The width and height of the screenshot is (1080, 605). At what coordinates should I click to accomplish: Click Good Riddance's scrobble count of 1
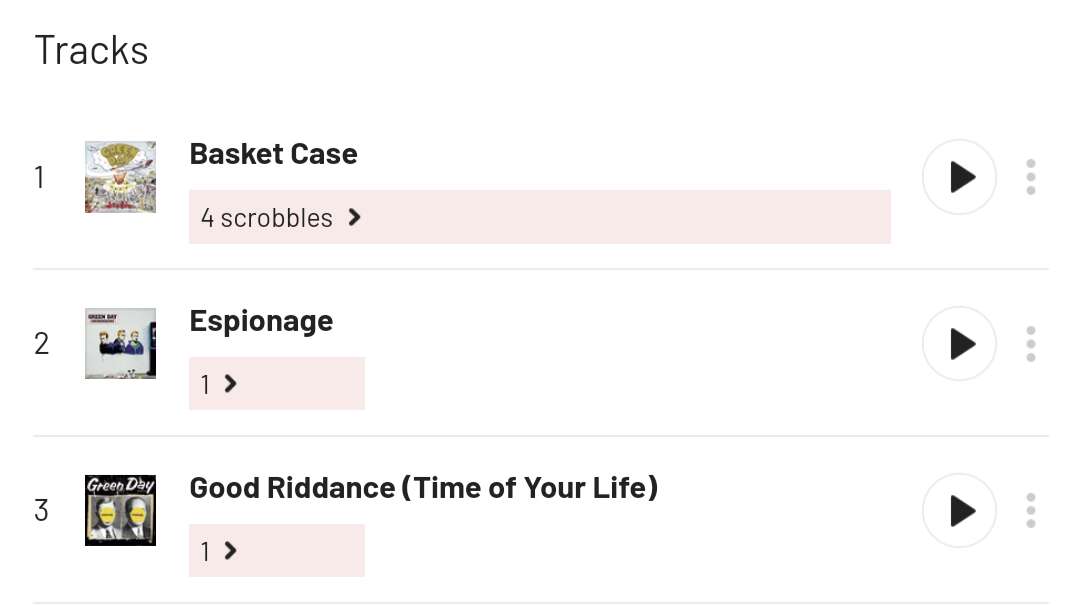[x=206, y=551]
